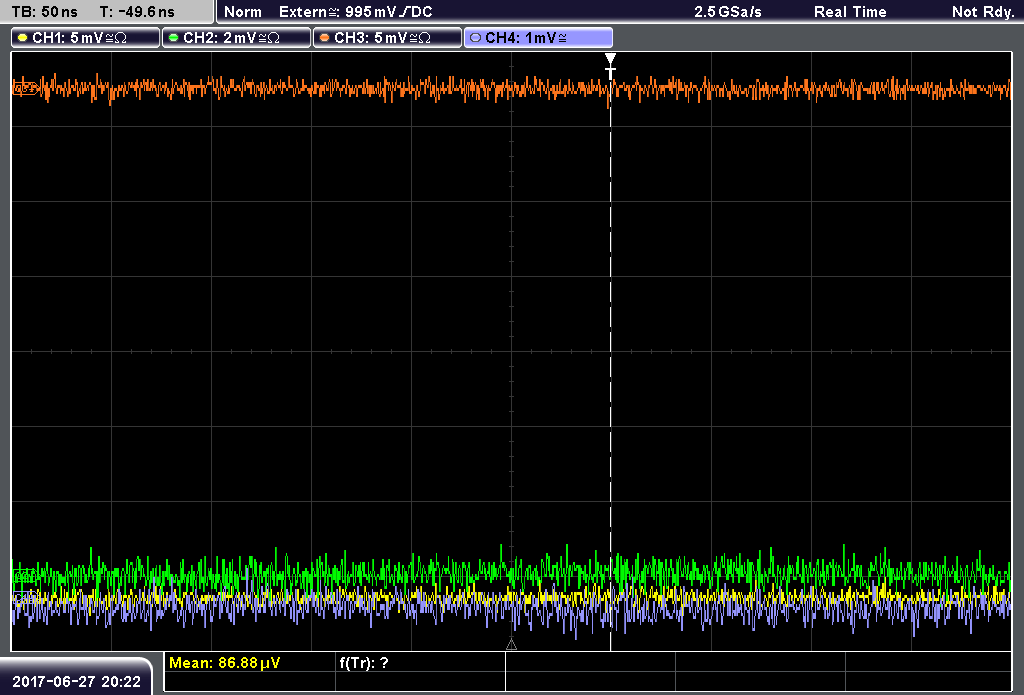Image resolution: width=1024 pixels, height=695 pixels.
Task: Click the triangle reference marker at graticule bottom
Action: click(x=511, y=645)
